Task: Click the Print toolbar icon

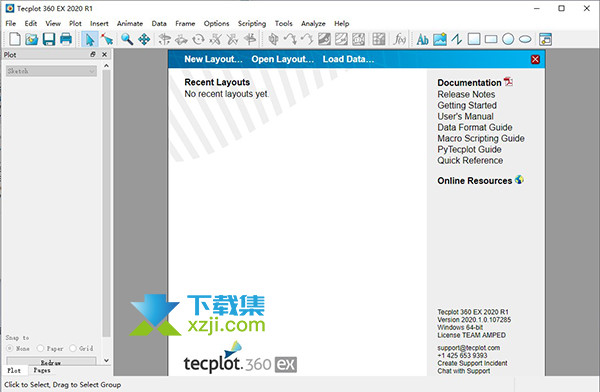Action: (66, 39)
